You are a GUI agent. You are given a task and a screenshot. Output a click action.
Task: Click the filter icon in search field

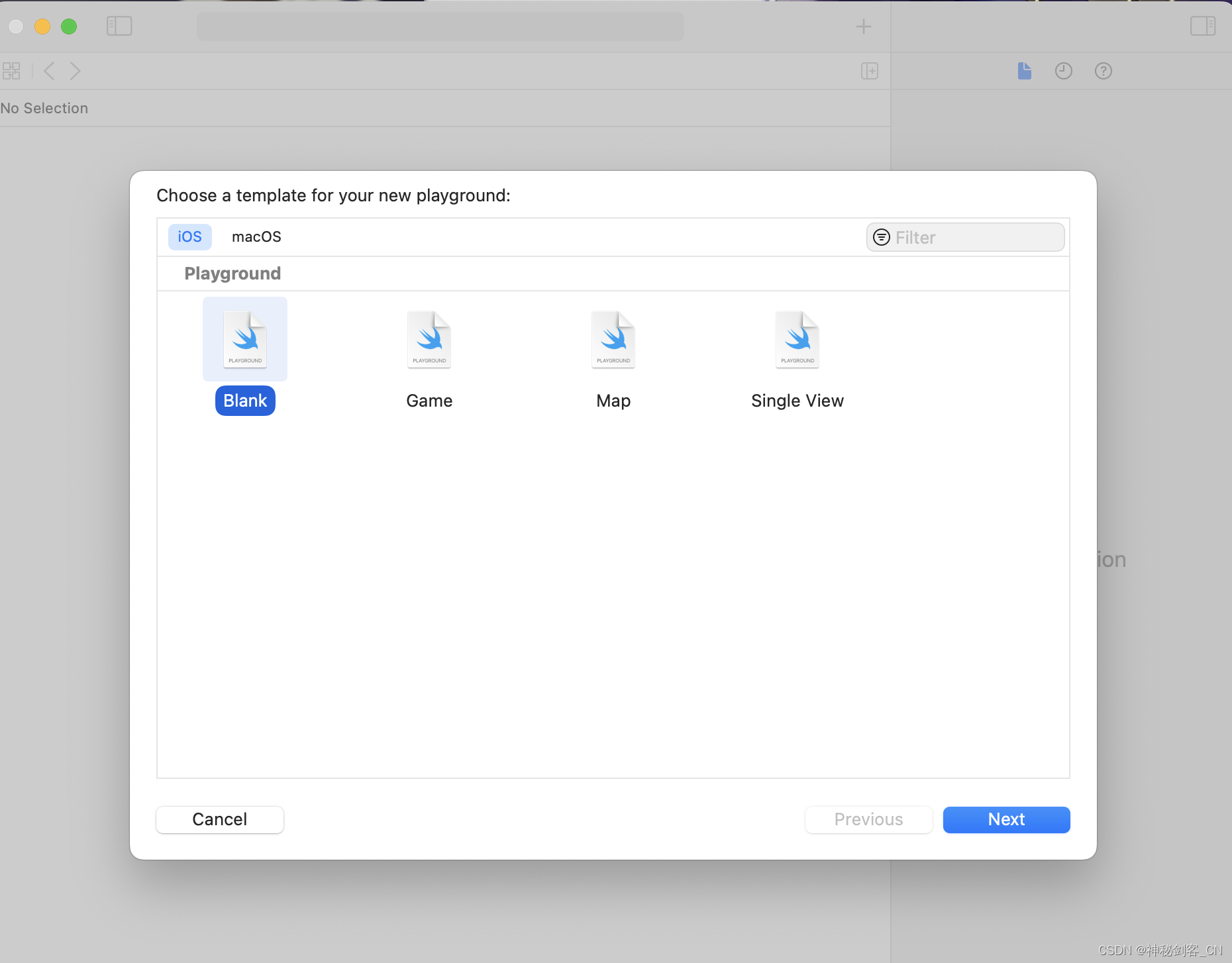tap(882, 237)
